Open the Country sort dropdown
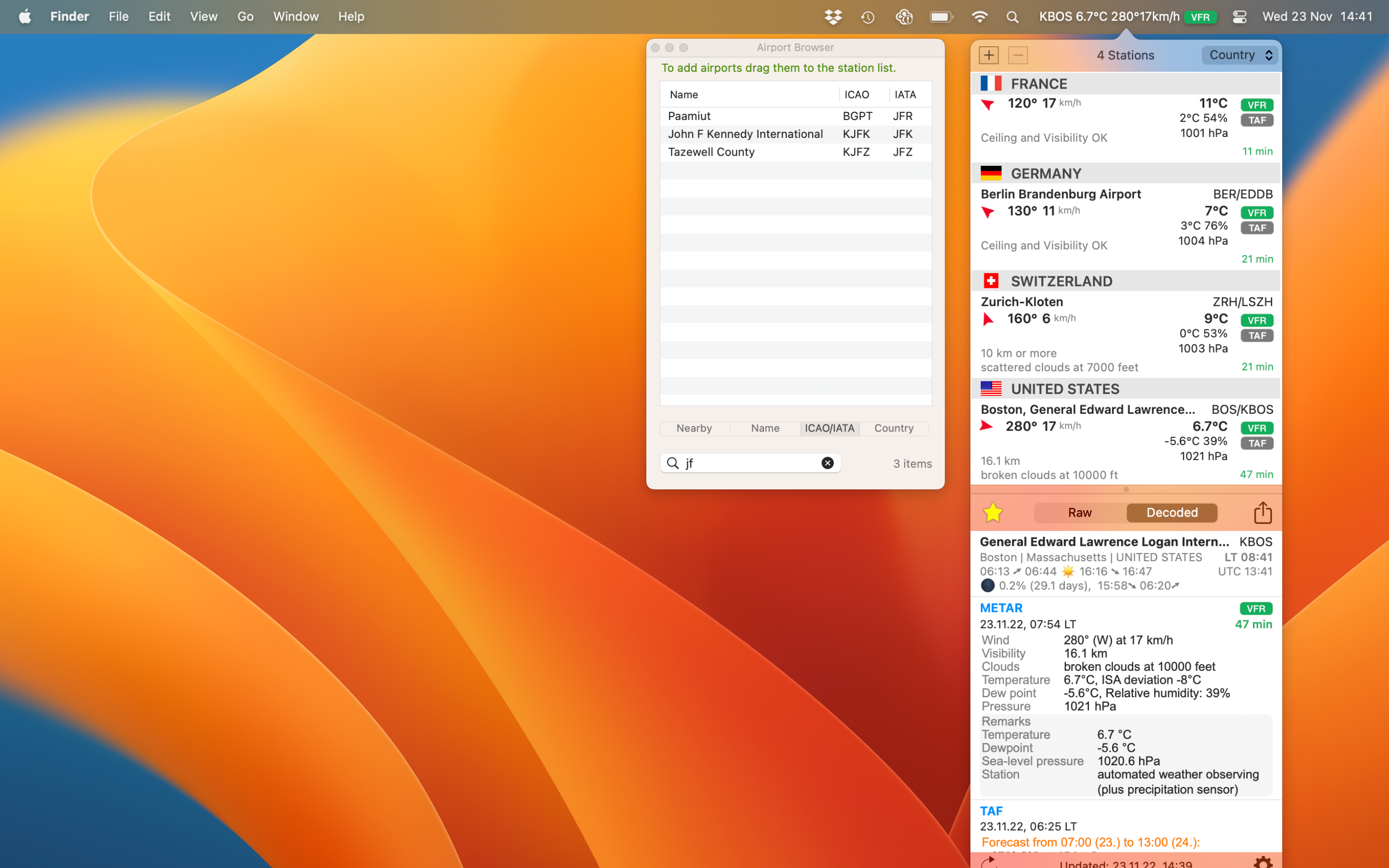 point(1240,55)
